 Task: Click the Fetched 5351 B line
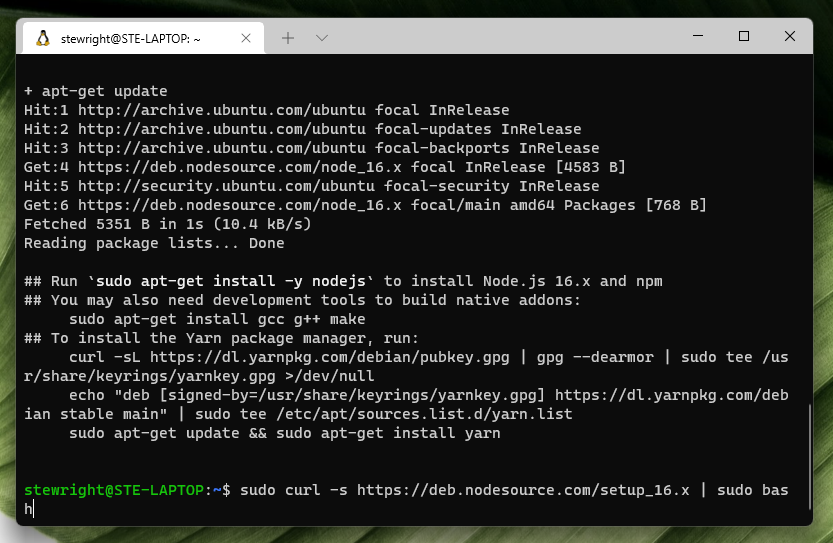click(x=167, y=224)
